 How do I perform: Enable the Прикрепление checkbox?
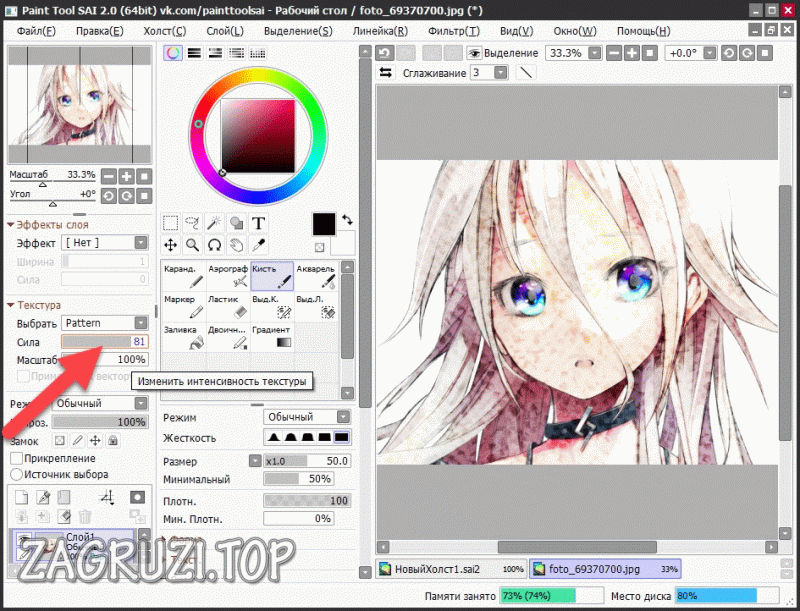click(x=16, y=458)
